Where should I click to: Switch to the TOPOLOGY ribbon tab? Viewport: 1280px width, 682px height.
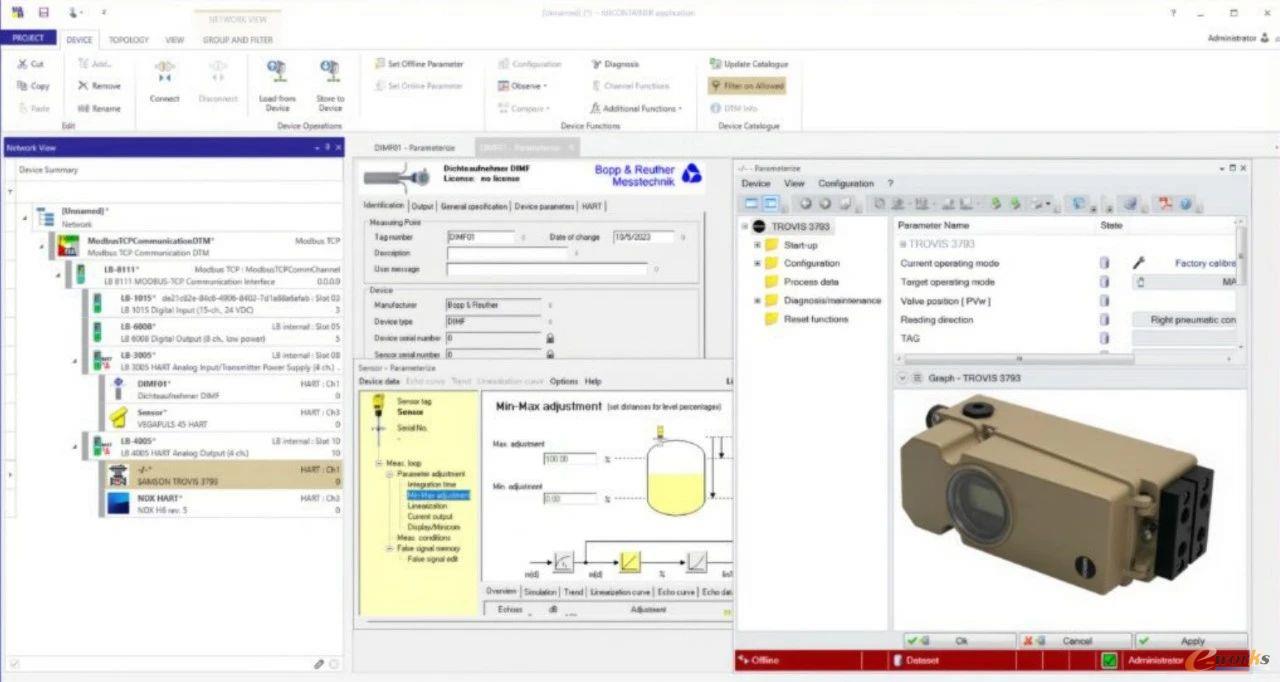click(128, 40)
